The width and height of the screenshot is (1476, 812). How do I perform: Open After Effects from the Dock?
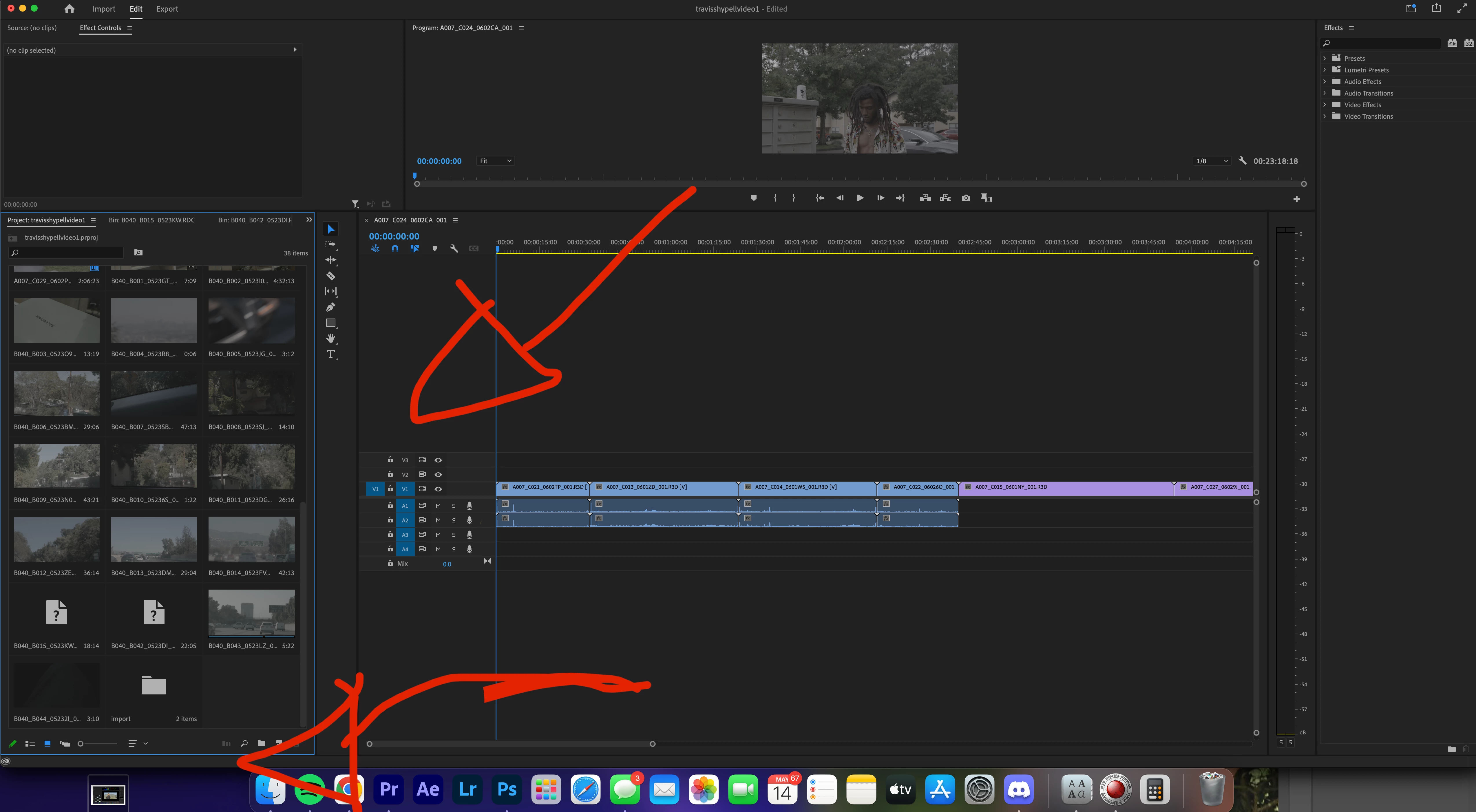(x=428, y=790)
